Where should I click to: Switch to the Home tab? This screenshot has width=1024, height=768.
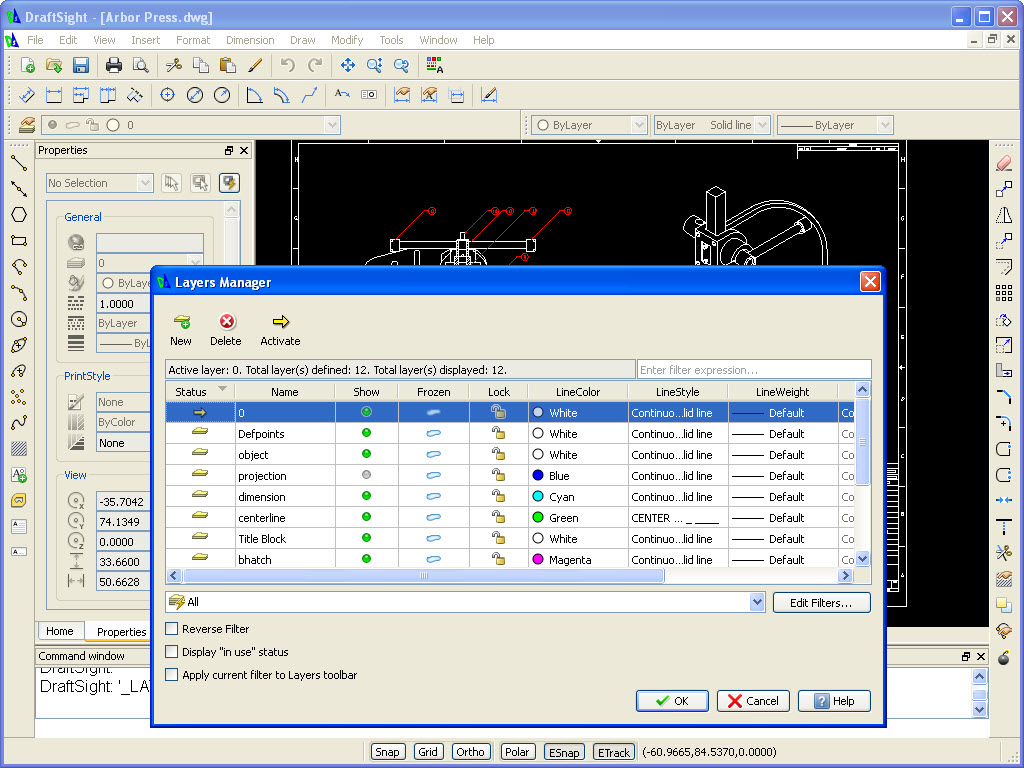(x=60, y=631)
